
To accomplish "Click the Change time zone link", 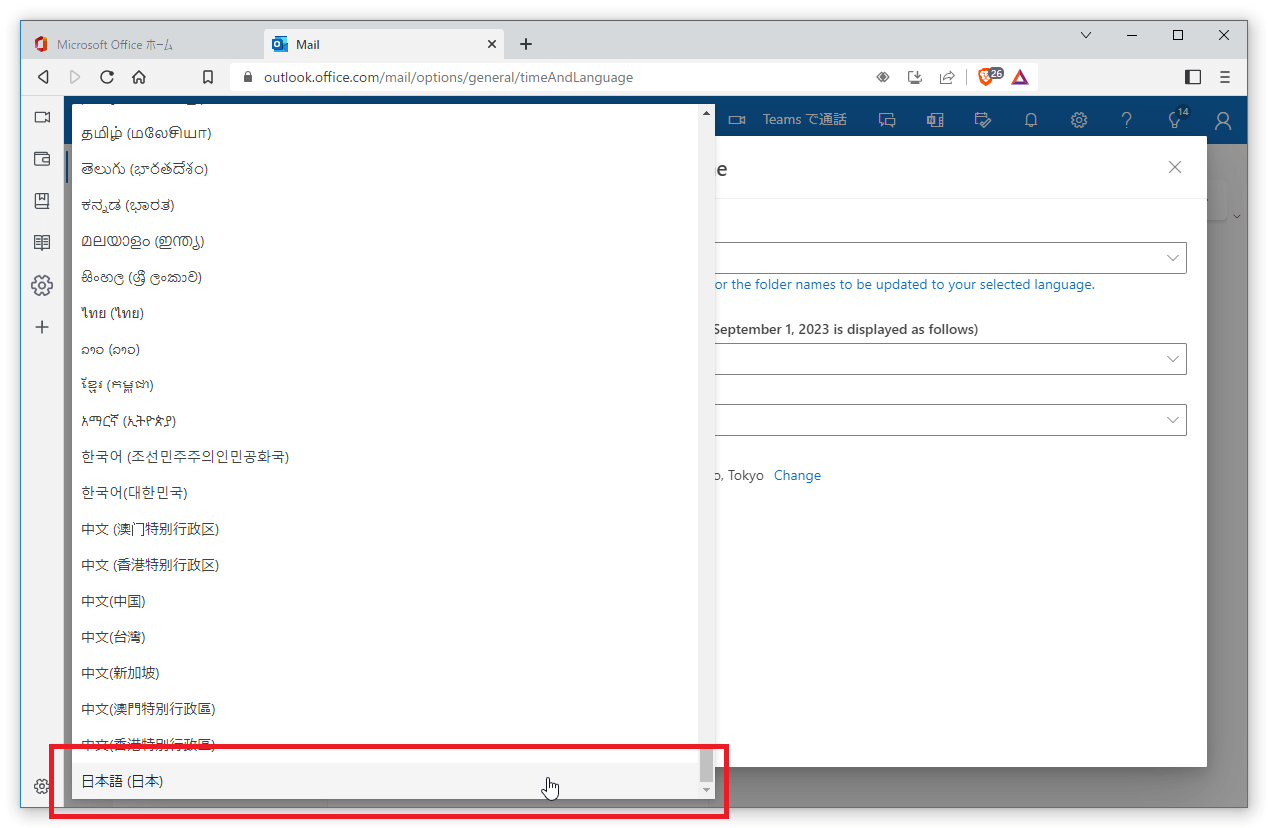I will click(797, 476).
